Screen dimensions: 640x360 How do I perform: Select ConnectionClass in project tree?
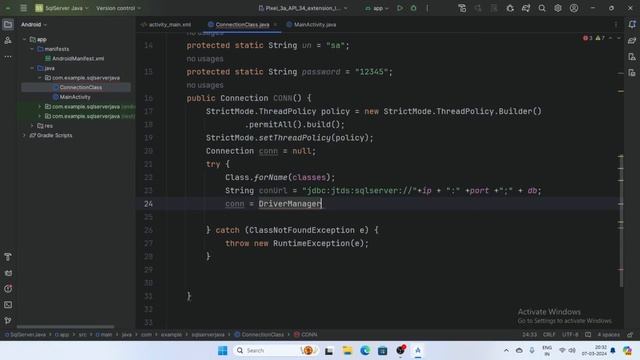click(x=81, y=87)
